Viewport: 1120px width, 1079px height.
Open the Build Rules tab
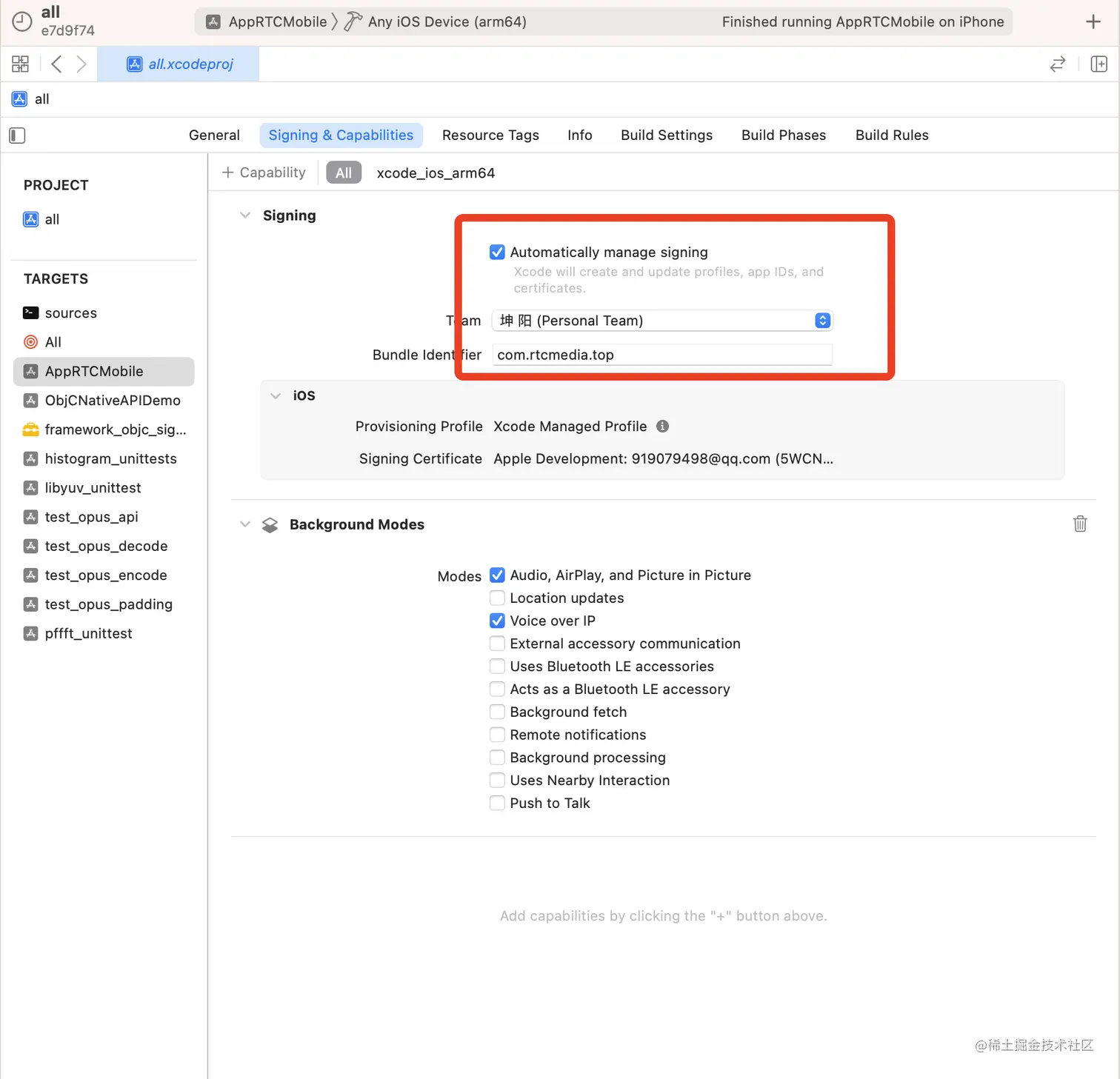click(x=892, y=136)
